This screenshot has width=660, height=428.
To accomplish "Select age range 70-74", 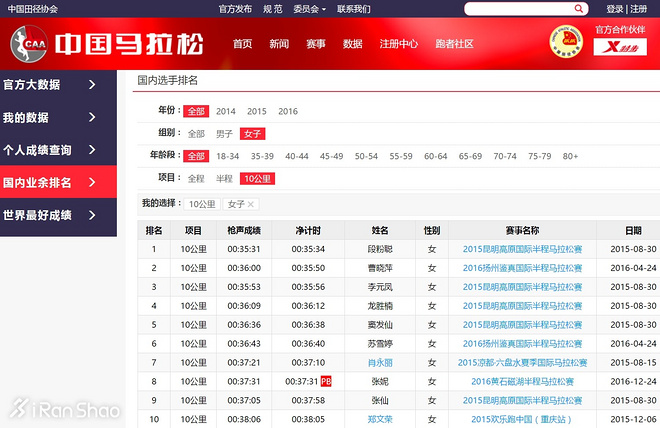I will point(505,156).
